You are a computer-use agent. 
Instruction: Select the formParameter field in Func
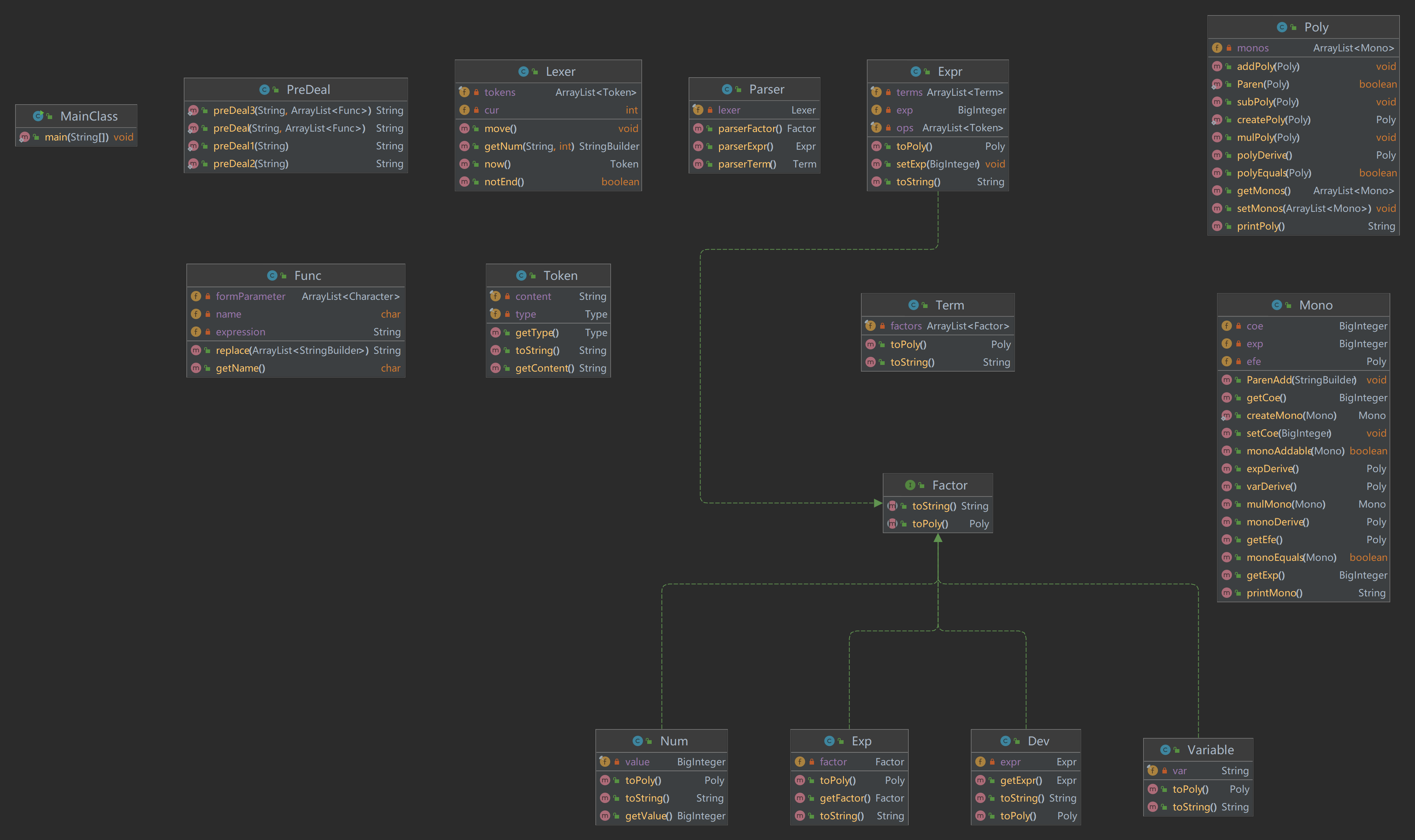(x=296, y=297)
